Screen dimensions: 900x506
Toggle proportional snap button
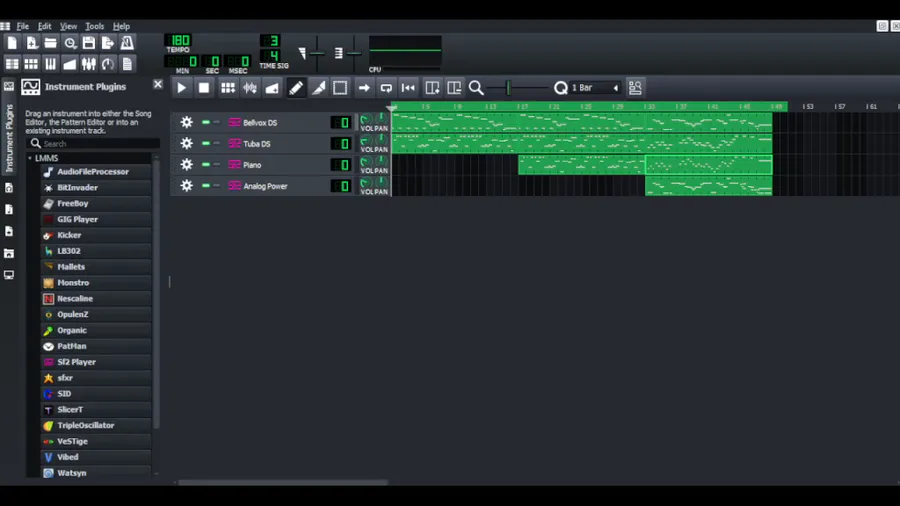pos(635,88)
